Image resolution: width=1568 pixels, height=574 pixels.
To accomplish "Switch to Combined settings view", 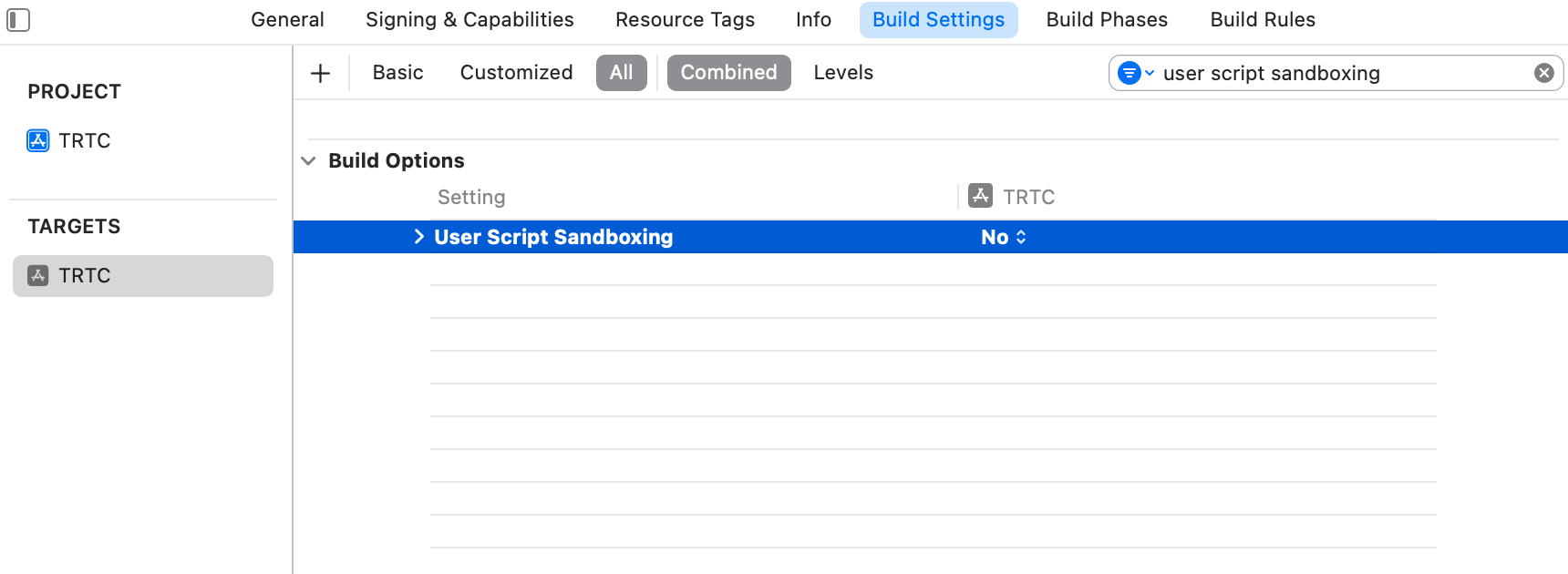I will [728, 73].
